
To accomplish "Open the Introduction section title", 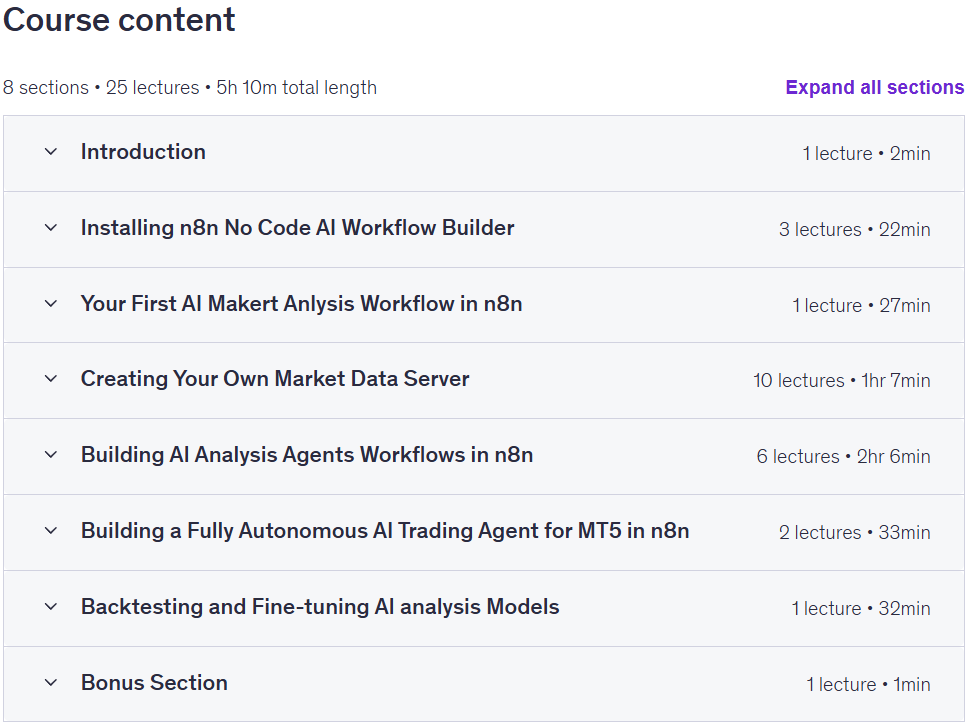I will [143, 152].
